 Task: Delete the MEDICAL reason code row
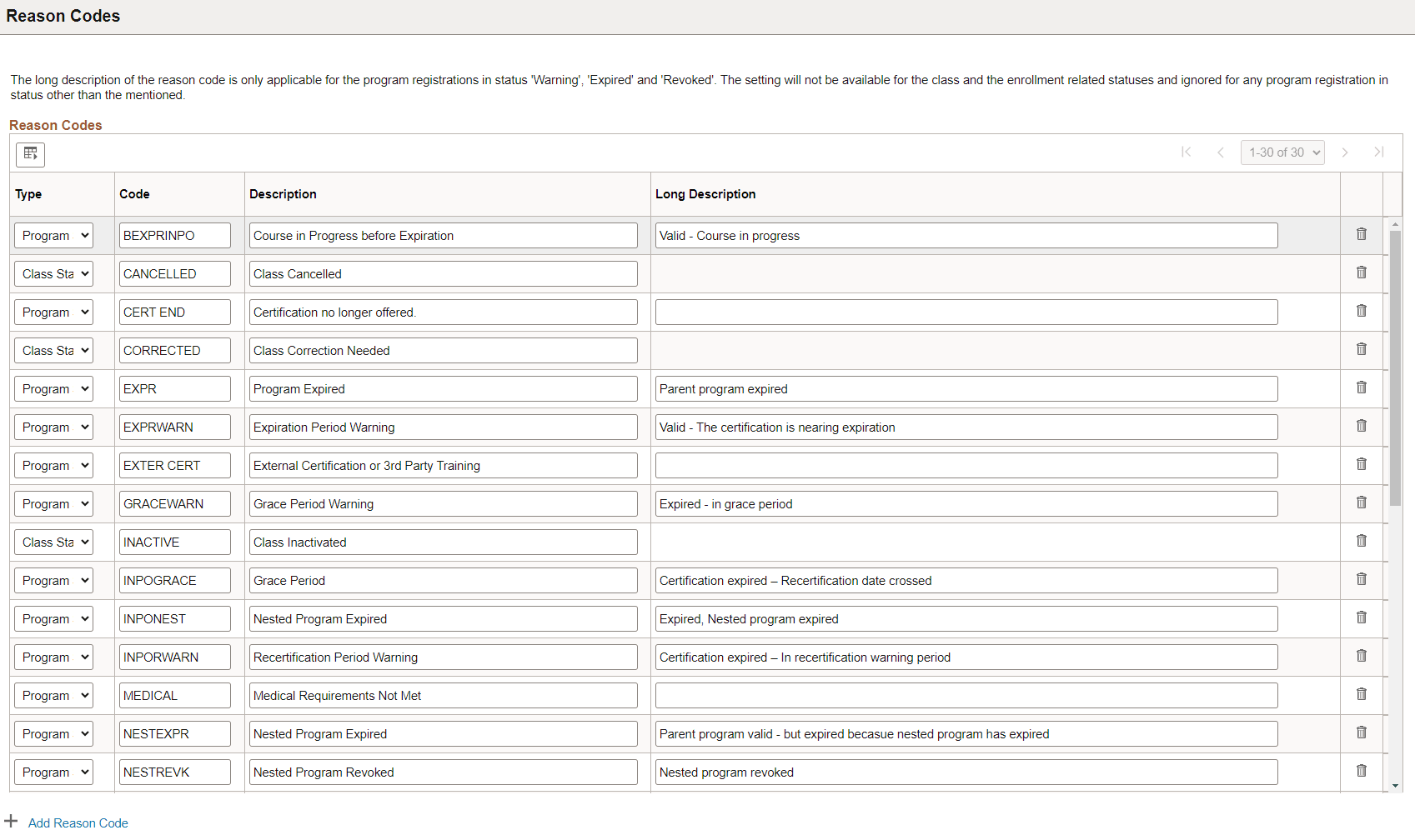pos(1362,693)
